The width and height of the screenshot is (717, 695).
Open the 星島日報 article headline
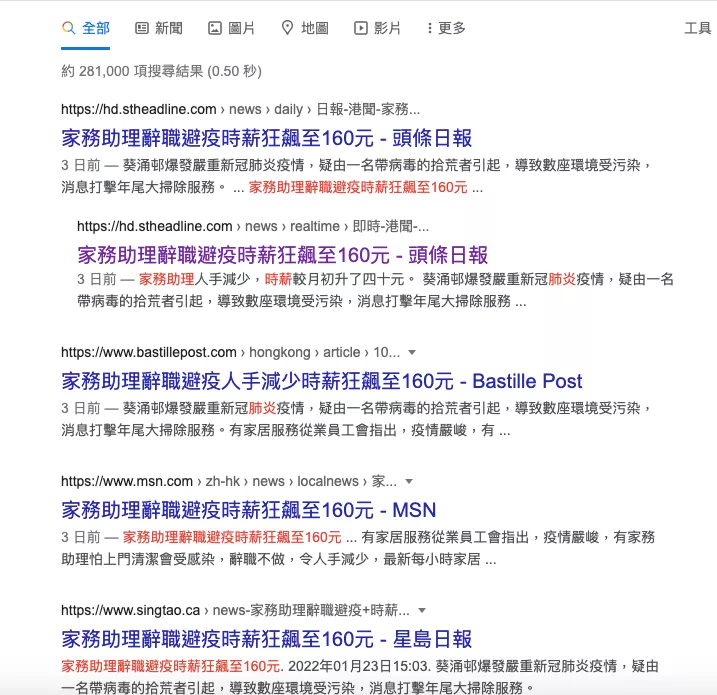(x=267, y=639)
